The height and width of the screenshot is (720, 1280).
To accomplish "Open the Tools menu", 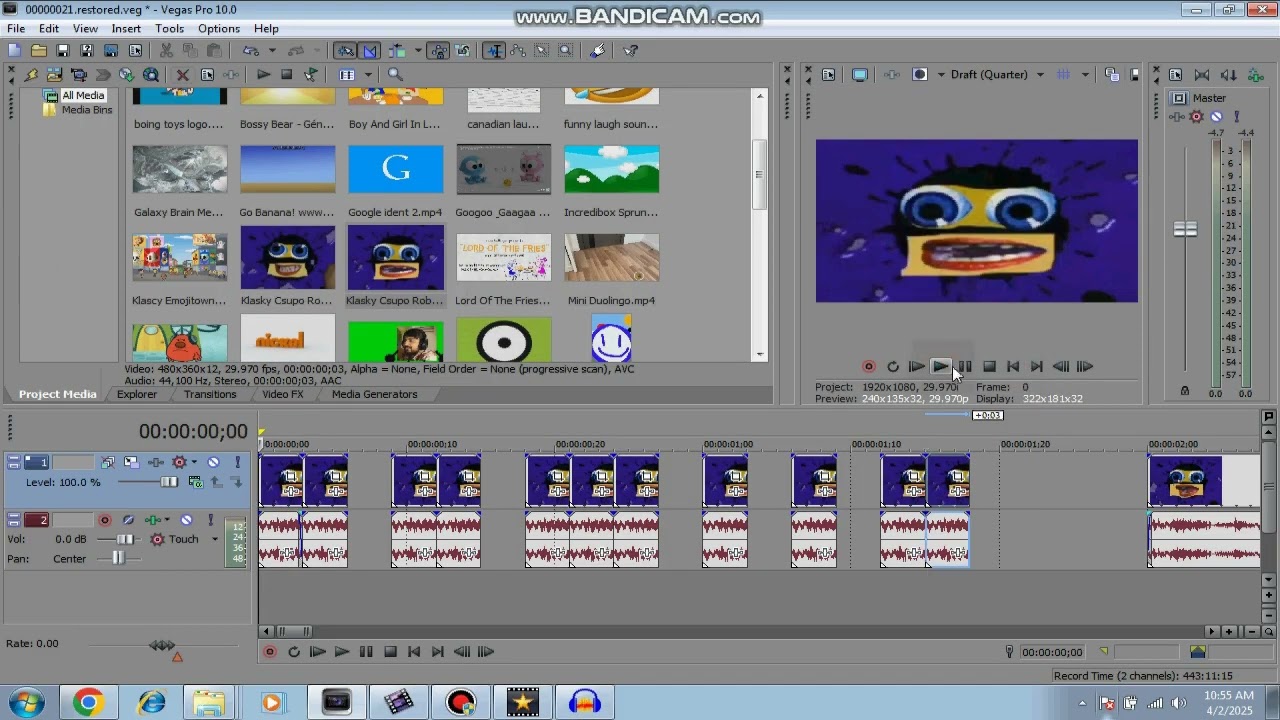I will (x=169, y=28).
